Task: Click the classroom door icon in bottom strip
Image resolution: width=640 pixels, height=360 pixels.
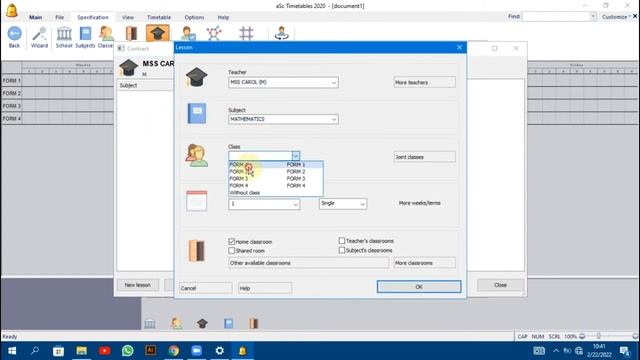Action: (x=253, y=324)
